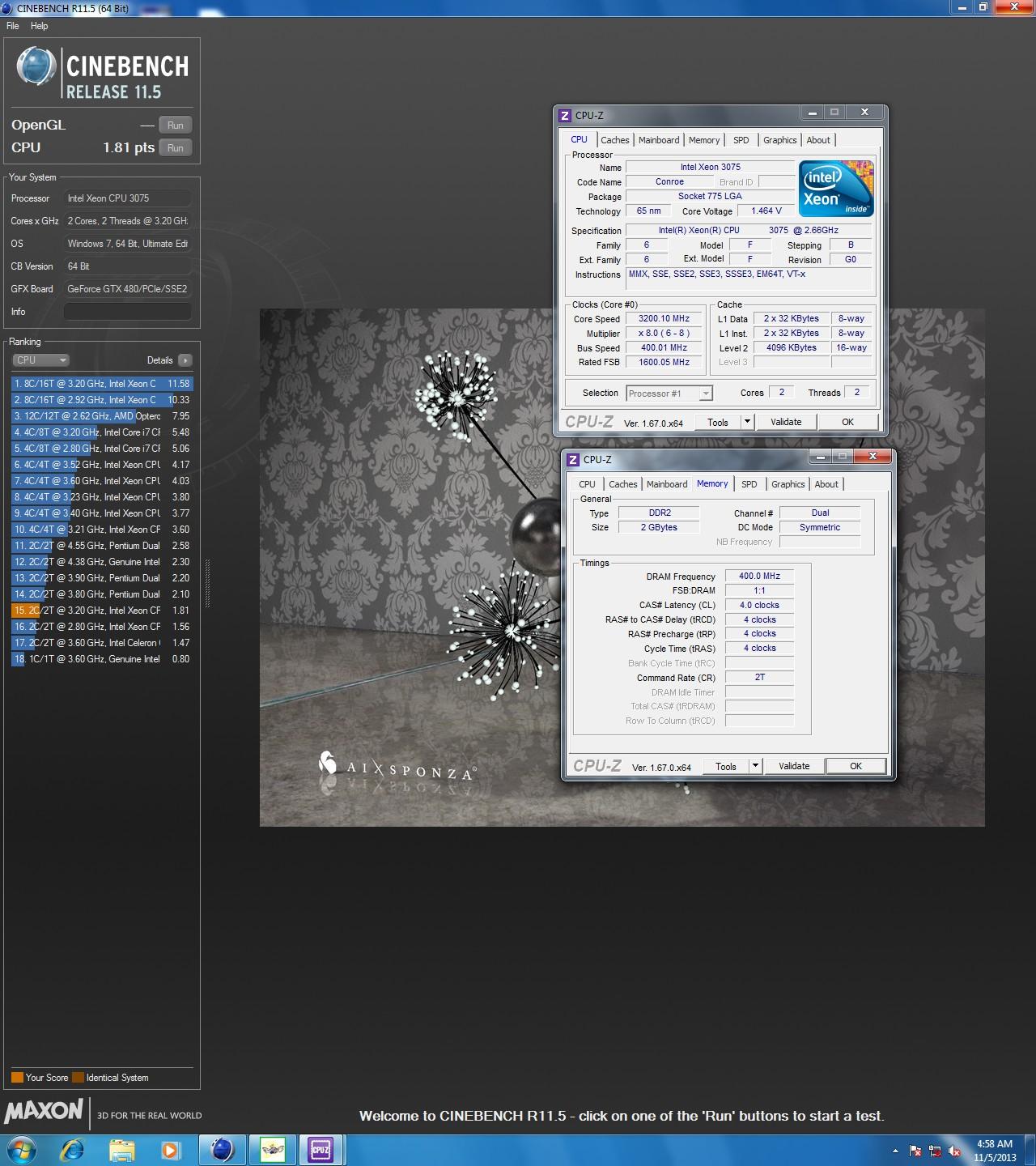This screenshot has width=1036, height=1166.
Task: Open Processor #1 selection dropdown
Action: pyautogui.click(x=669, y=394)
